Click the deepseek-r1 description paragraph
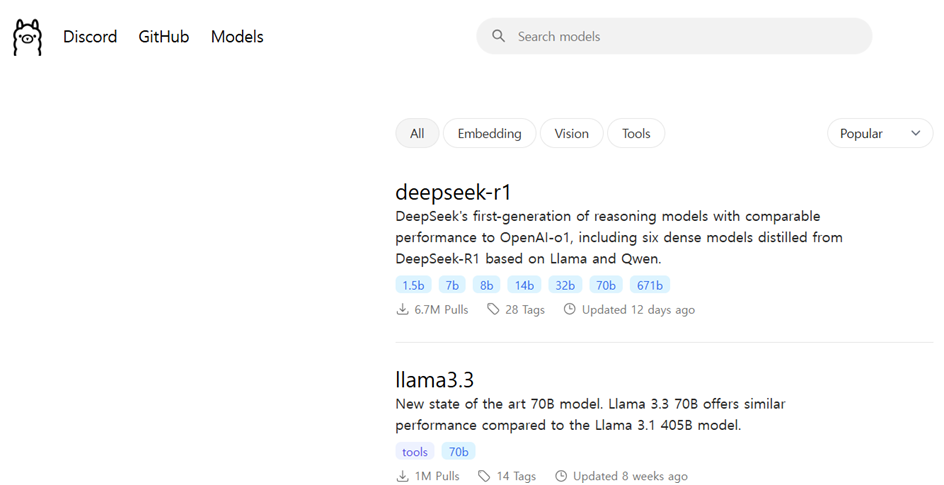Image resolution: width=944 pixels, height=485 pixels. point(619,237)
